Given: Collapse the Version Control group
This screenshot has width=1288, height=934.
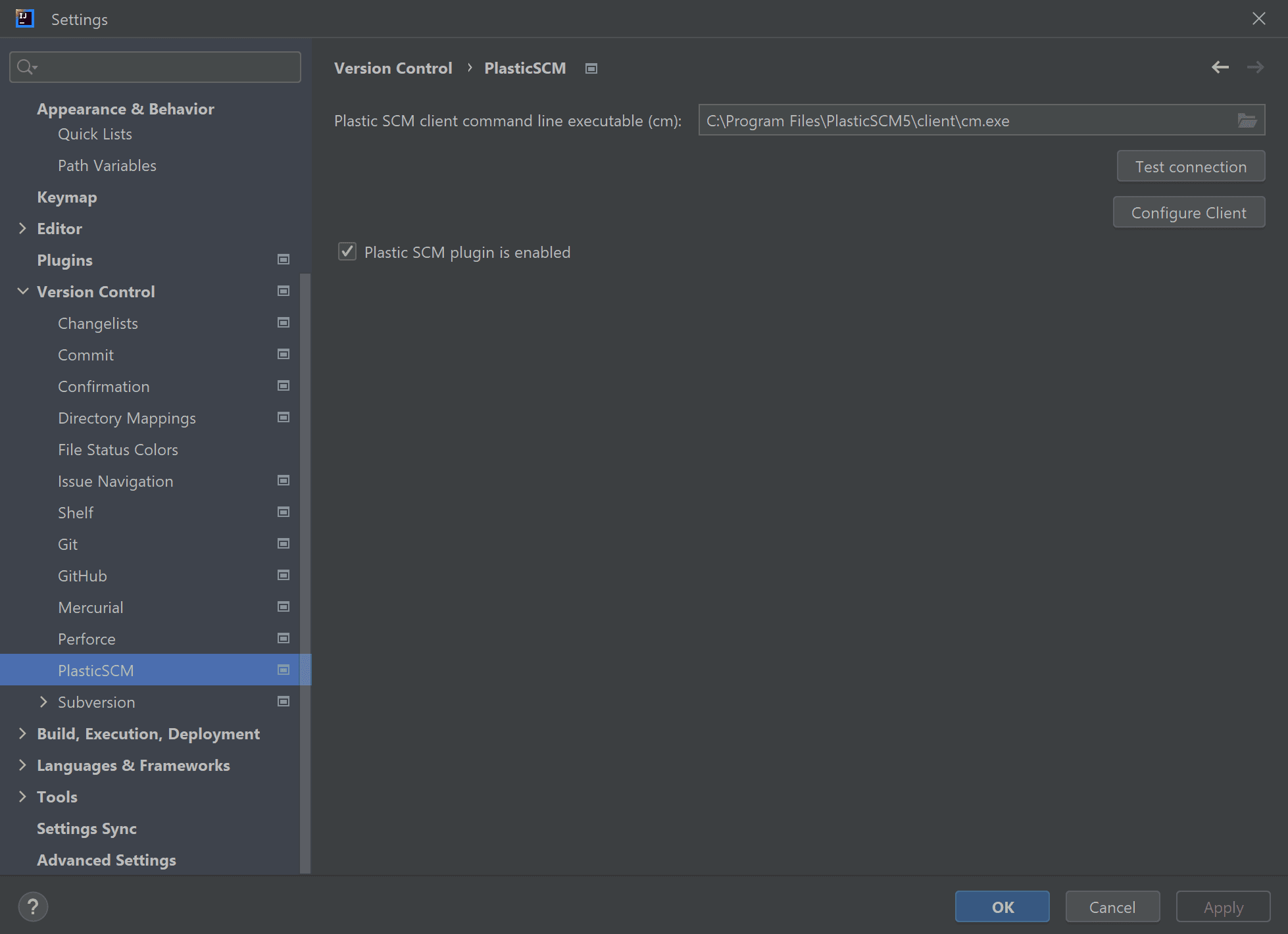Looking at the screenshot, I should [22, 291].
